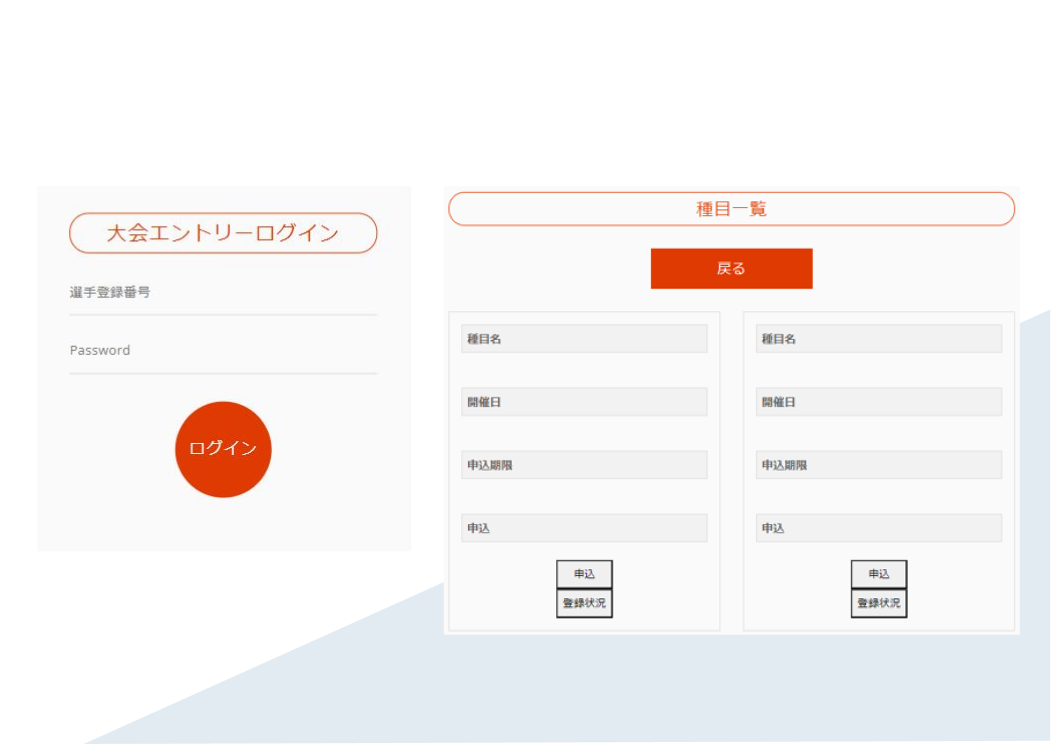Viewport: 1051px width, 744px height.
Task: Click 申込期限 field in right card
Action: pyautogui.click(x=879, y=465)
